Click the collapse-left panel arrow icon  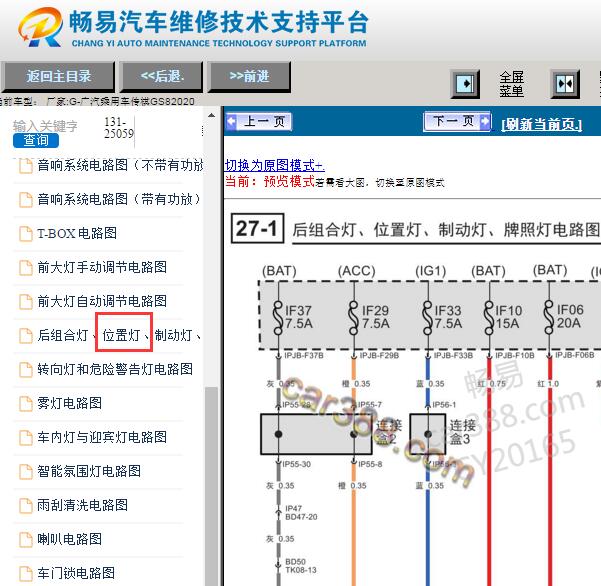tap(465, 84)
